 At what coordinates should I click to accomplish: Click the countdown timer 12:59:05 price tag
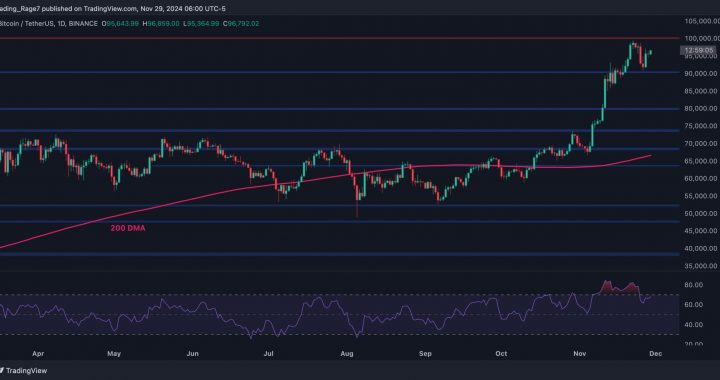(x=698, y=50)
